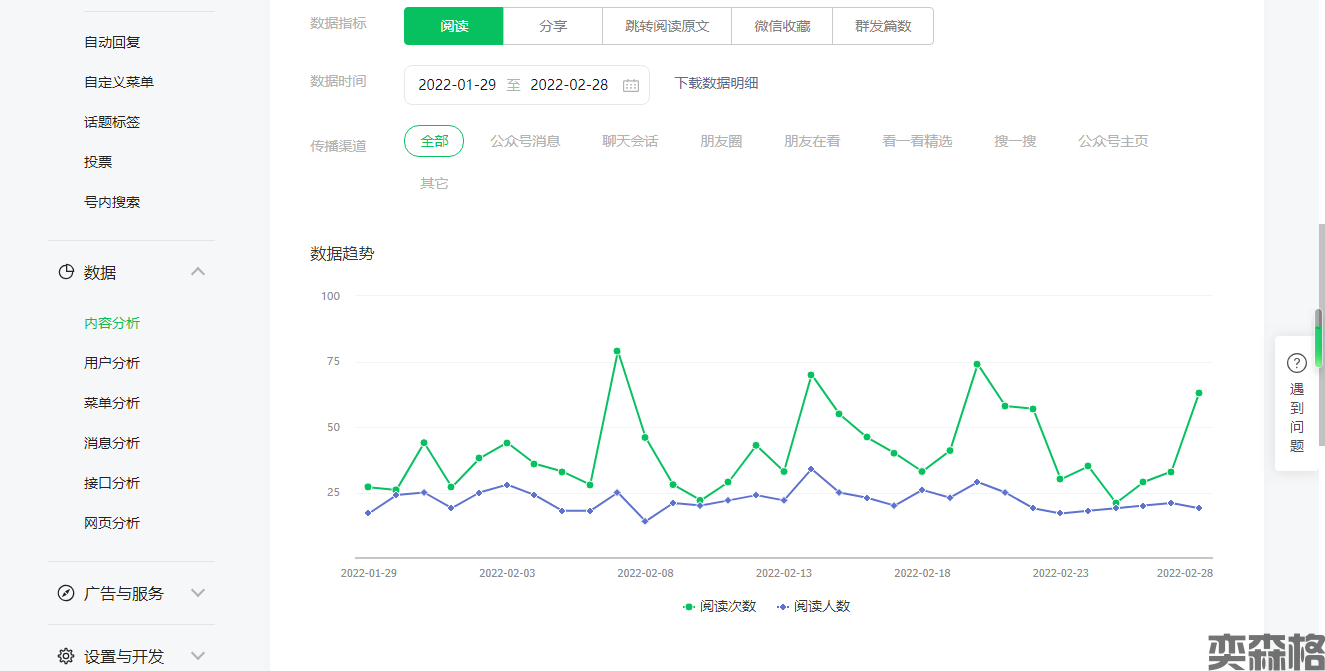The height and width of the screenshot is (671, 1325).
Task: Open 用户分析 in the sidebar
Action: (x=112, y=363)
